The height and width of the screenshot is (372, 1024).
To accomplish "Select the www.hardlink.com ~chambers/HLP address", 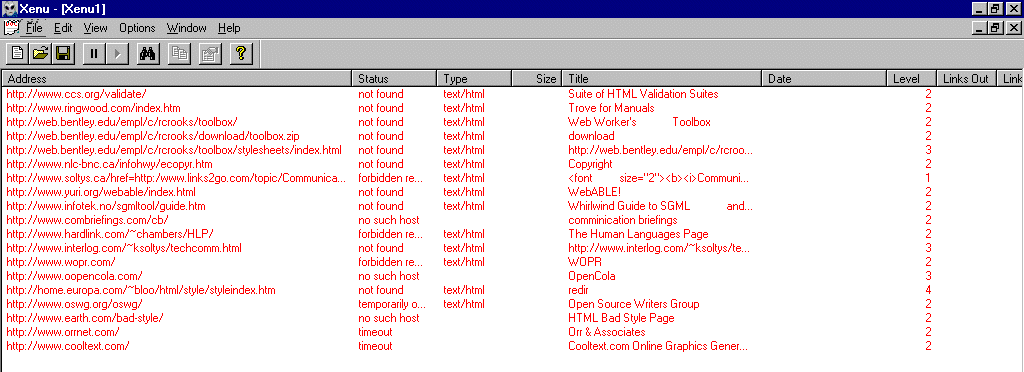I will pos(110,234).
